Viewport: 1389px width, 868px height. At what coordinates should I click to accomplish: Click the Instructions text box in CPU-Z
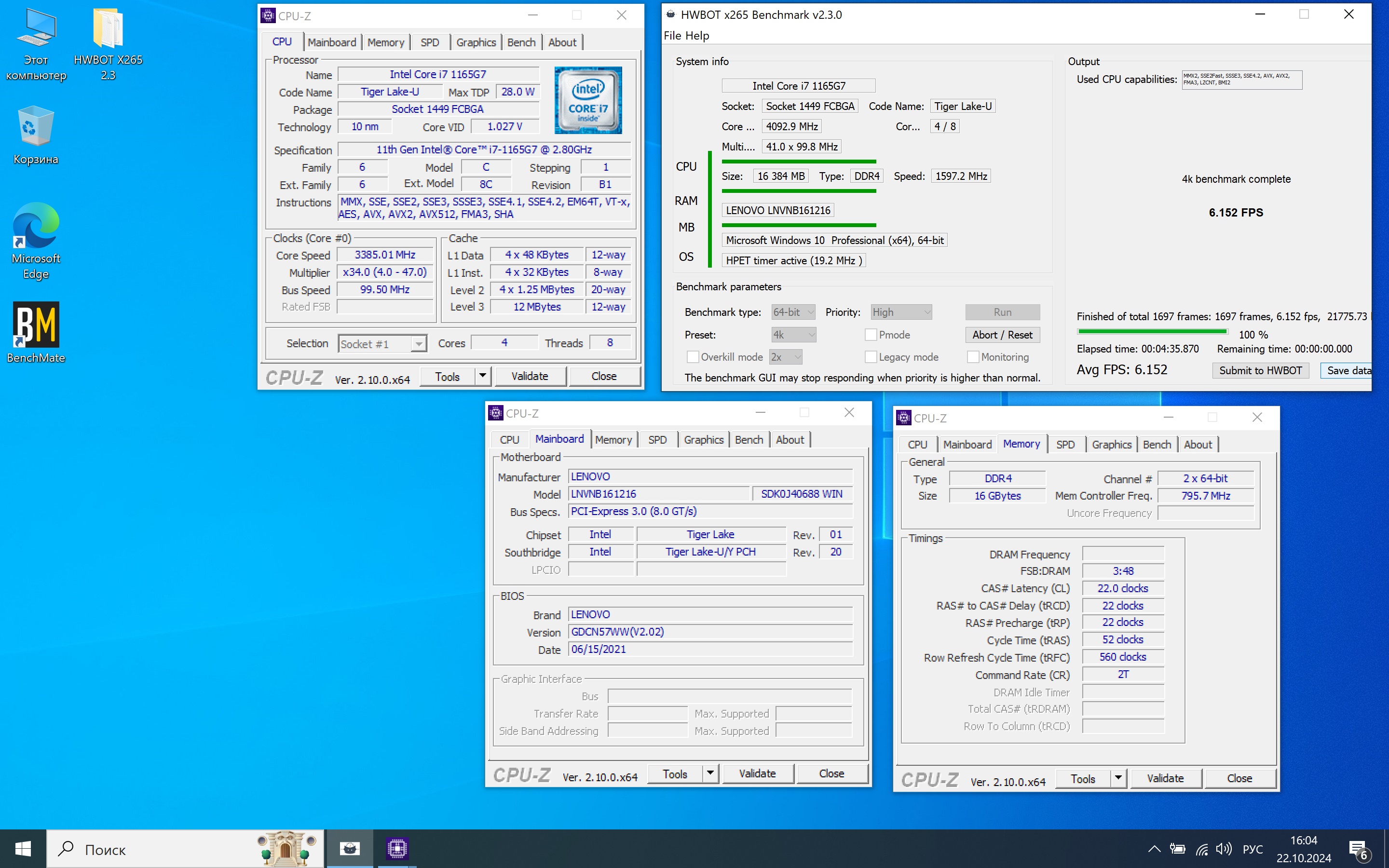(x=484, y=208)
